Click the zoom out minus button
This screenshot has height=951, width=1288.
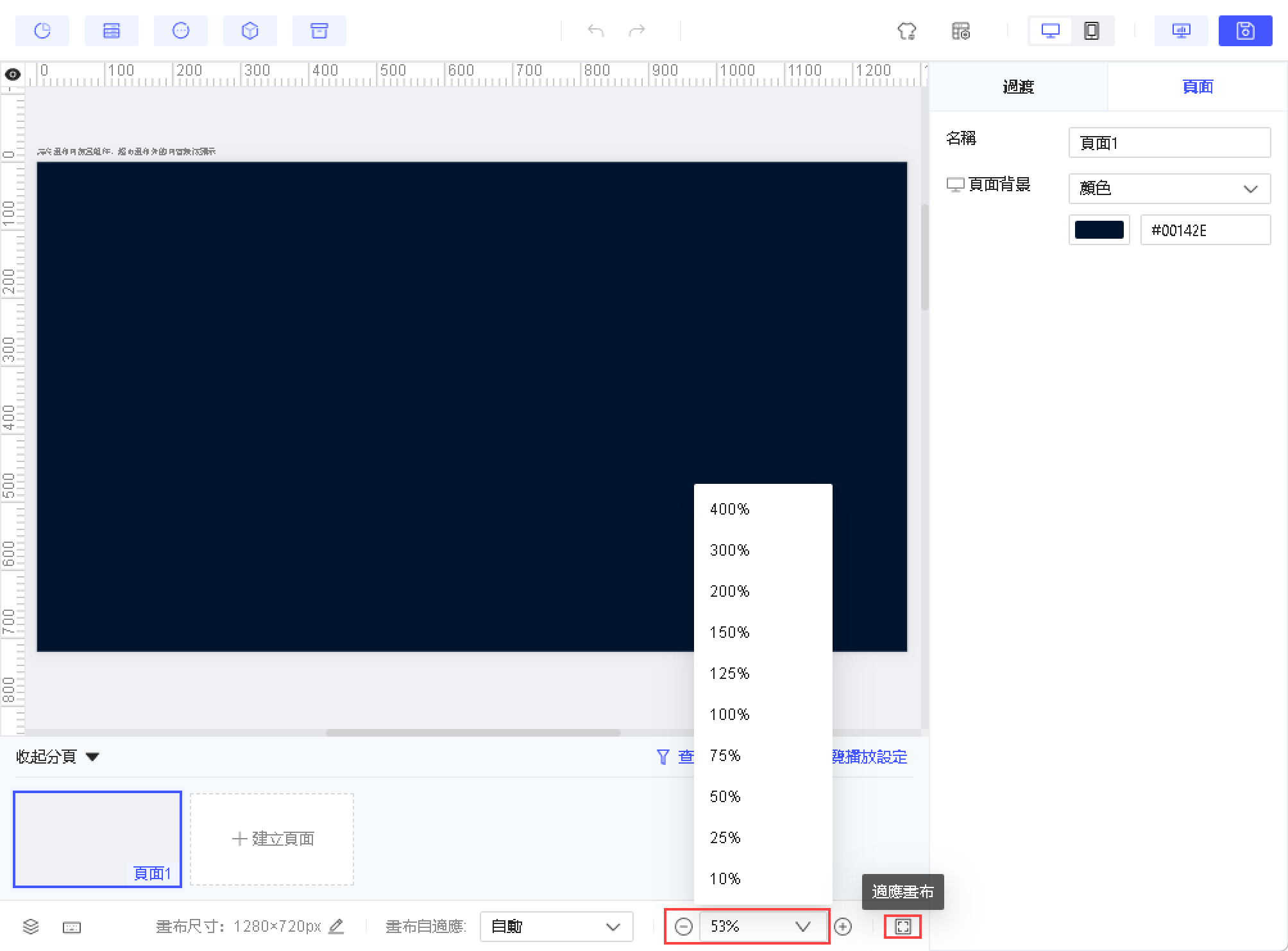coord(684,927)
